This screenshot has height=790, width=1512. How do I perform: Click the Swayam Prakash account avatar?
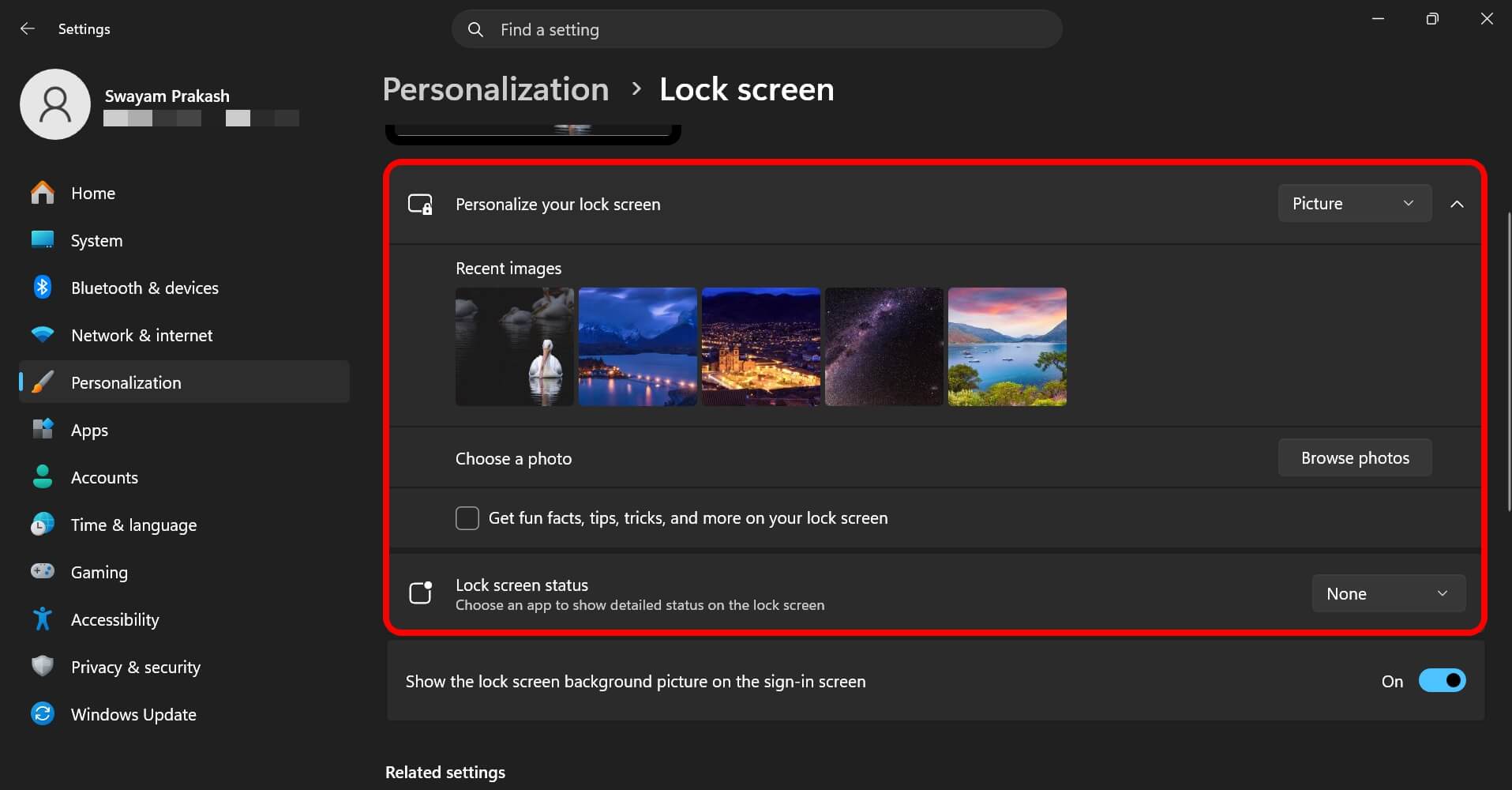point(54,103)
